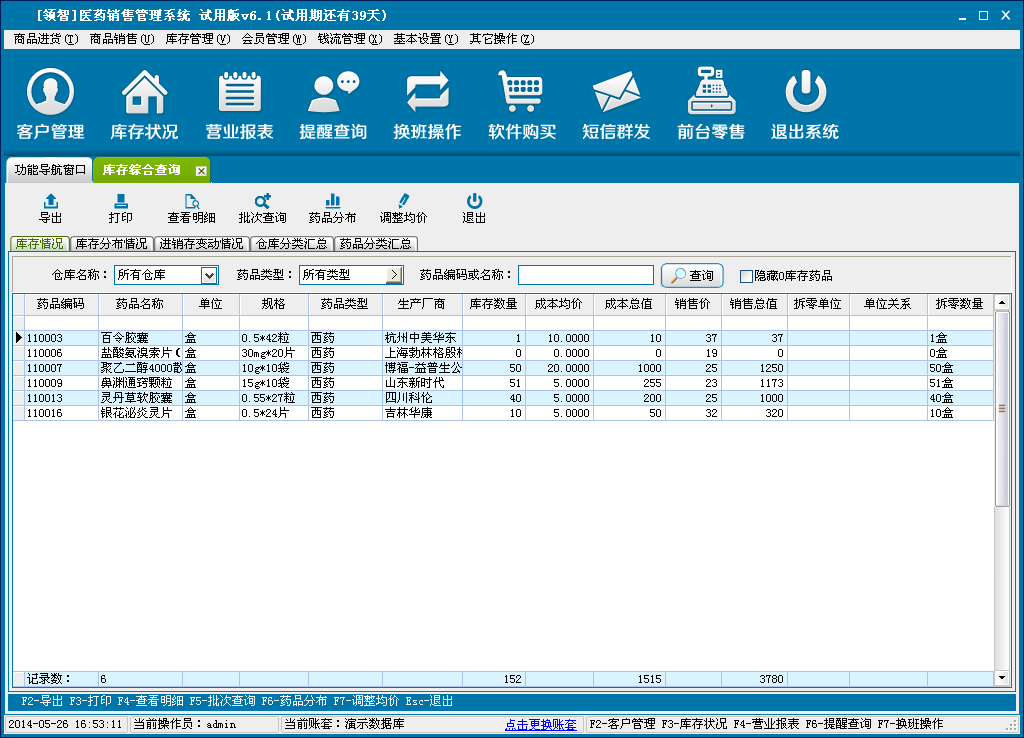Open 提醒查询 reminder query icon
This screenshot has height=738, width=1024.
point(333,93)
